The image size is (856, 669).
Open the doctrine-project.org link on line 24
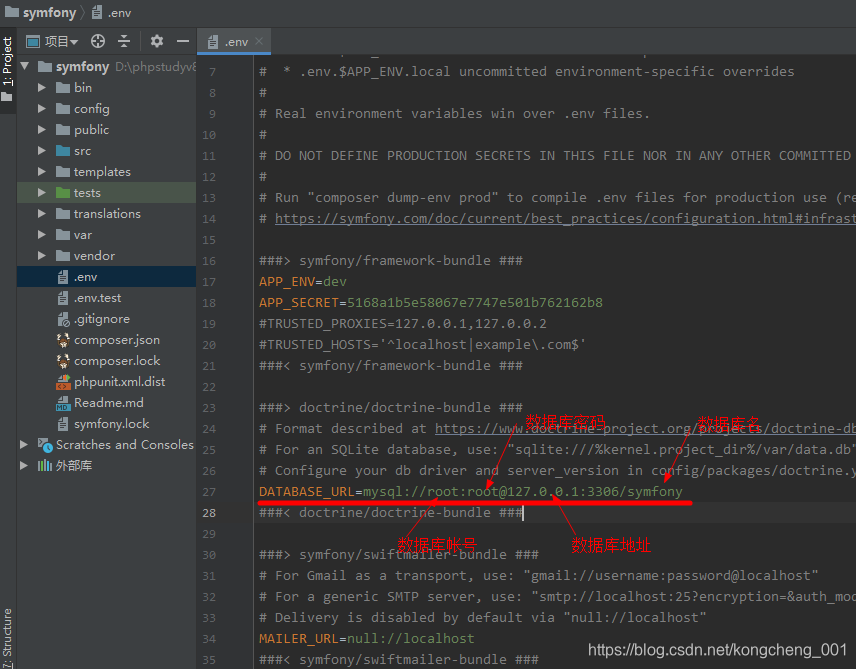pyautogui.click(x=645, y=429)
